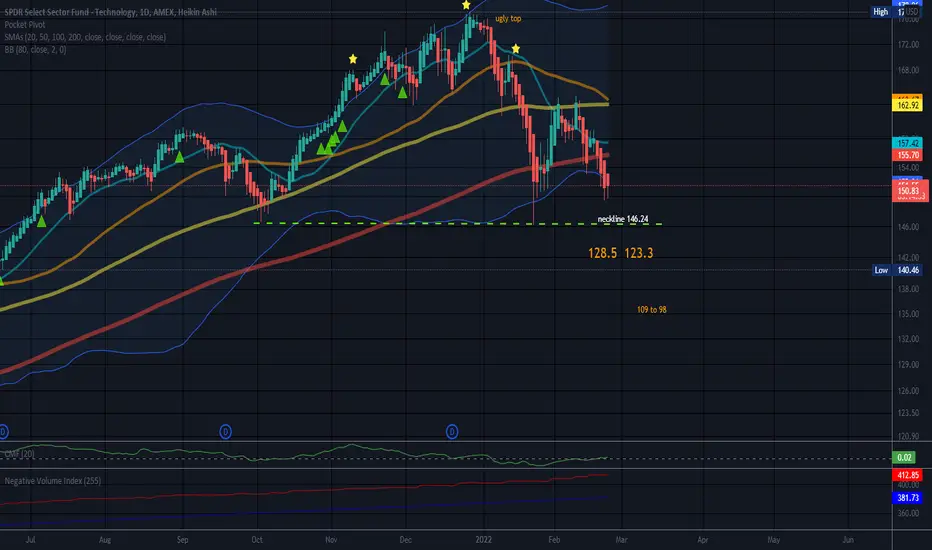932x550 pixels.
Task: Click the 2022 label on time axis
Action: (x=484, y=540)
